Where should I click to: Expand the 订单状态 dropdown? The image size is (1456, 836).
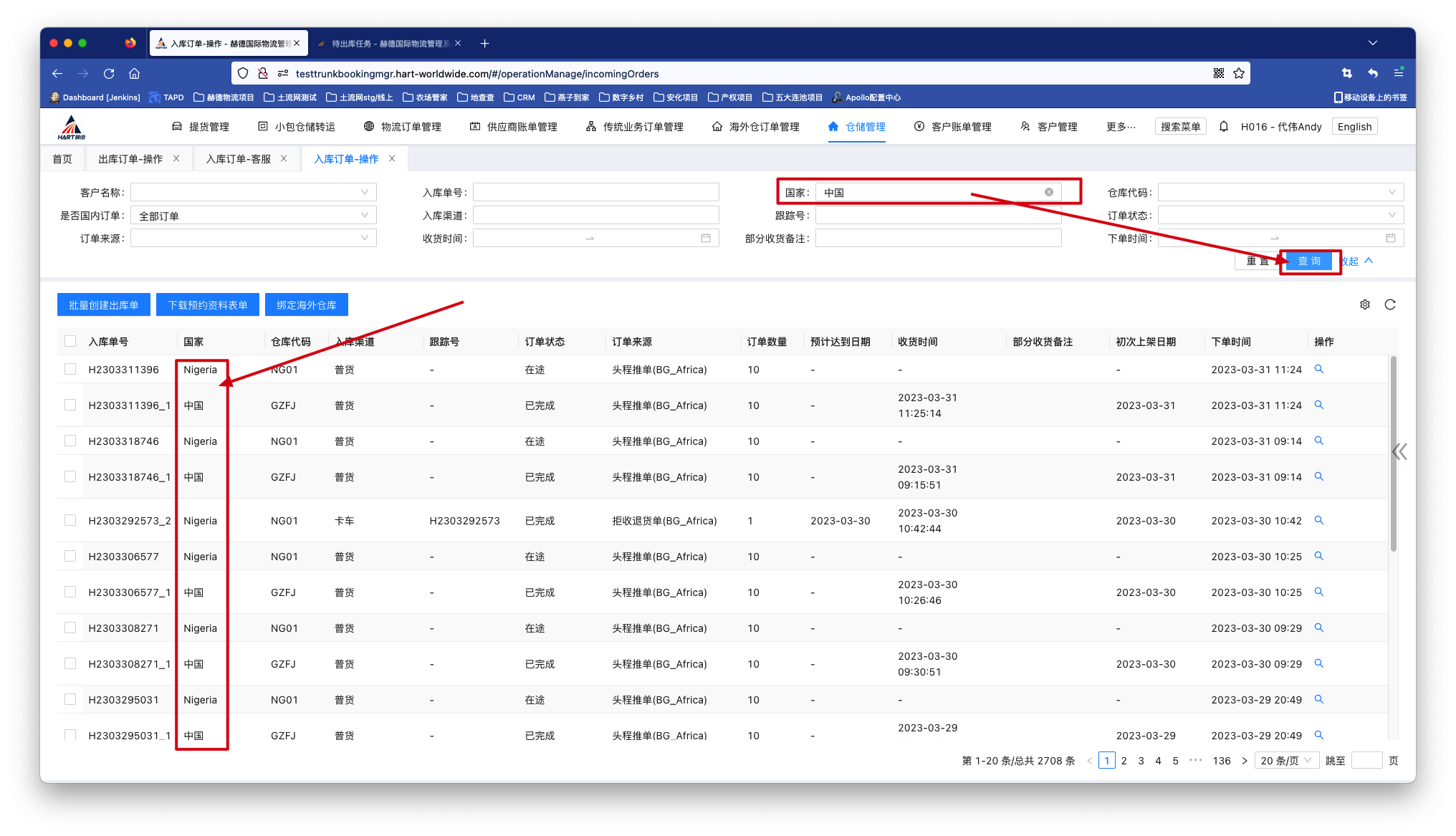click(x=1280, y=215)
